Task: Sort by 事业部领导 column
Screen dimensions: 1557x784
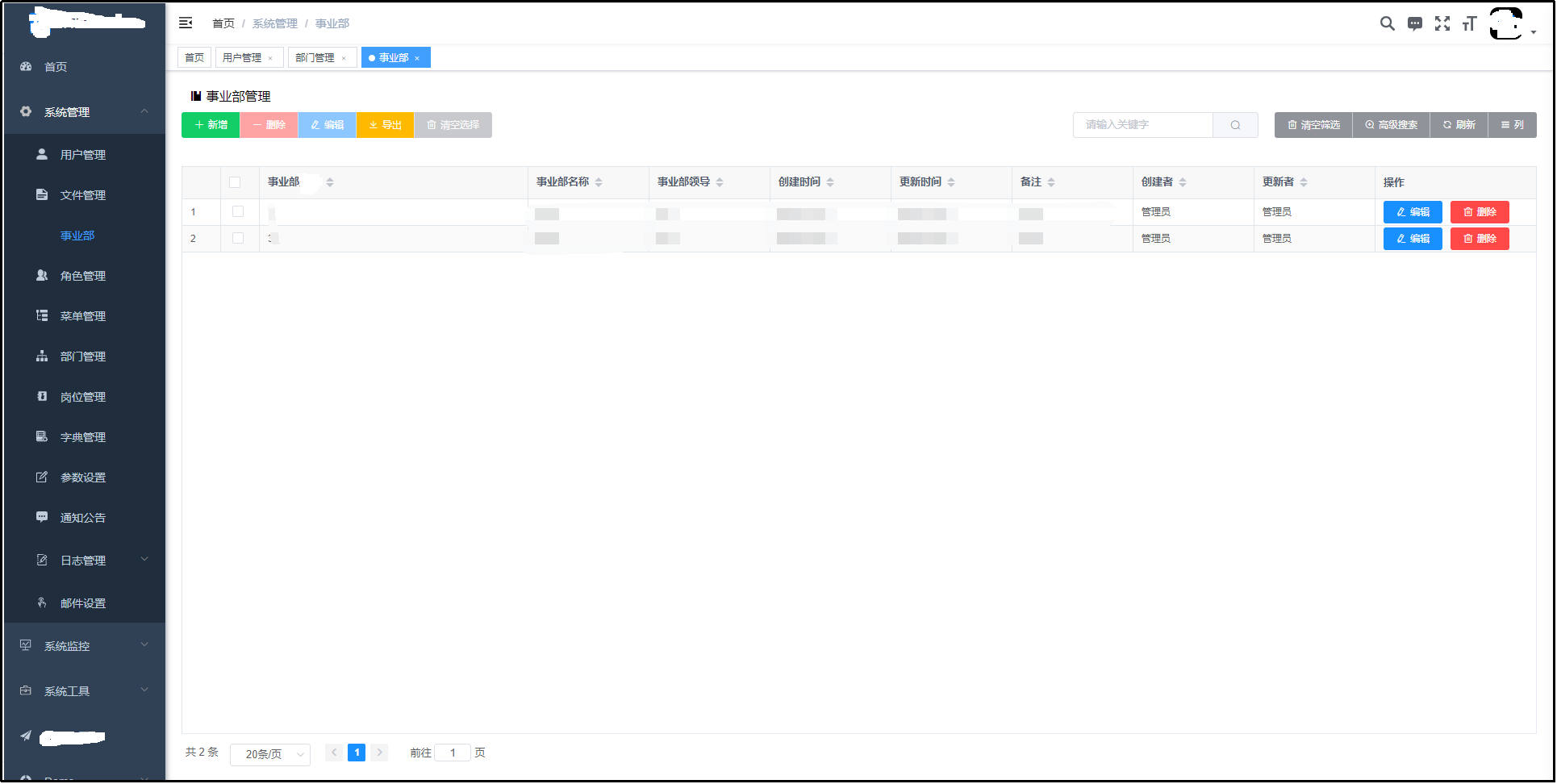Action: [720, 182]
